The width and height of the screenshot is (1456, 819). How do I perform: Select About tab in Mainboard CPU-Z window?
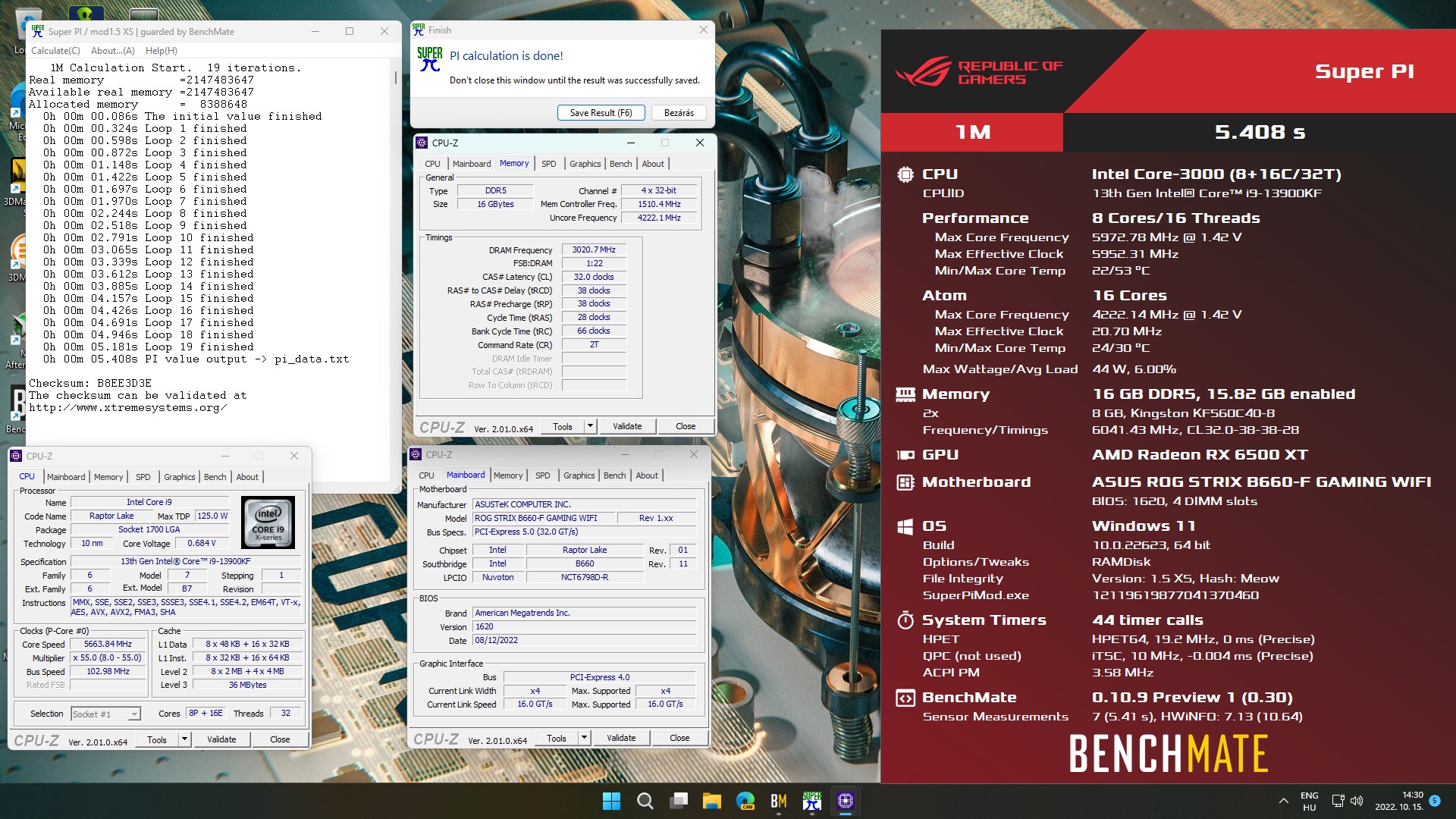pos(647,475)
